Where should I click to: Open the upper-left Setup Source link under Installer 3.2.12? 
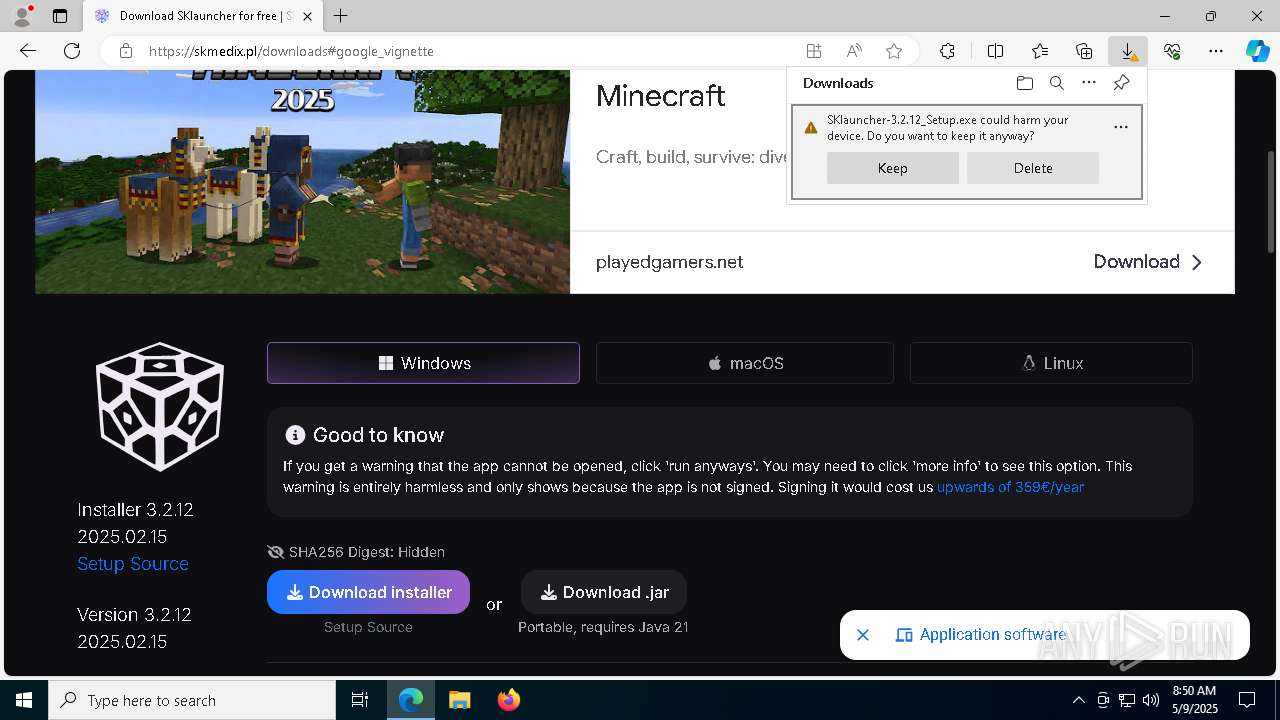(133, 564)
